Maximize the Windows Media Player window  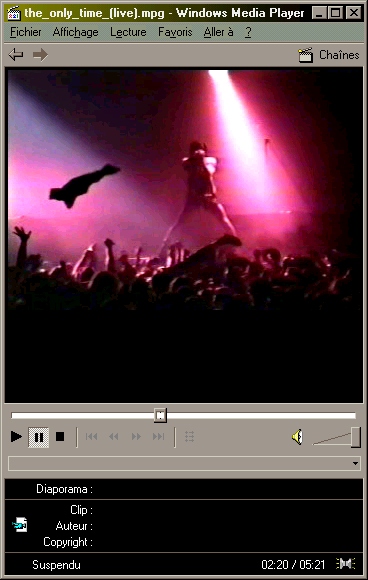click(x=335, y=13)
